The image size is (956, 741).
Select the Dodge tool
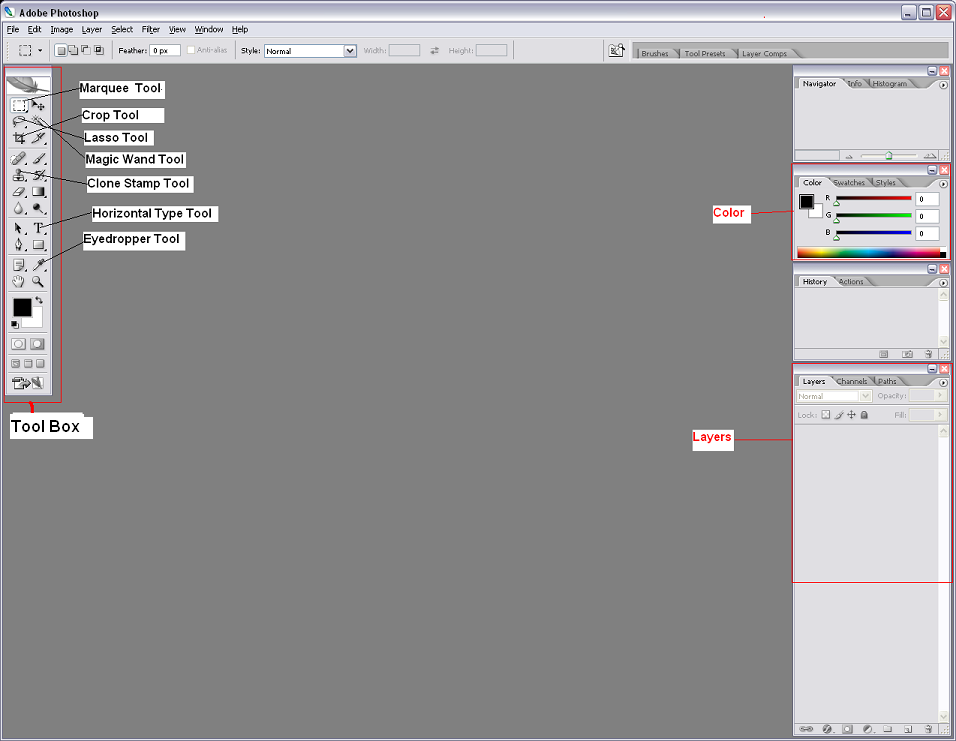pyautogui.click(x=38, y=209)
